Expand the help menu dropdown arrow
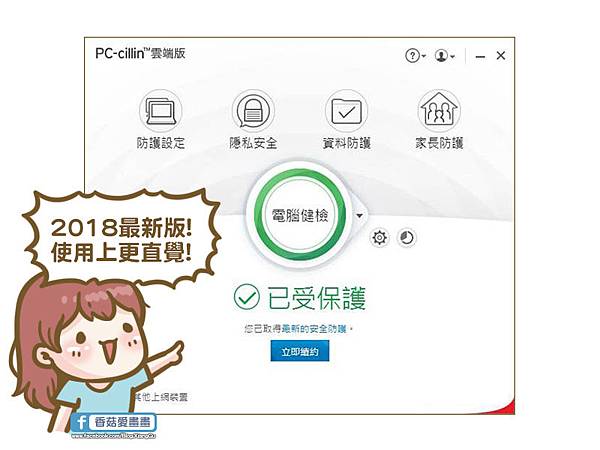Viewport: 600px width, 450px height. click(423, 56)
